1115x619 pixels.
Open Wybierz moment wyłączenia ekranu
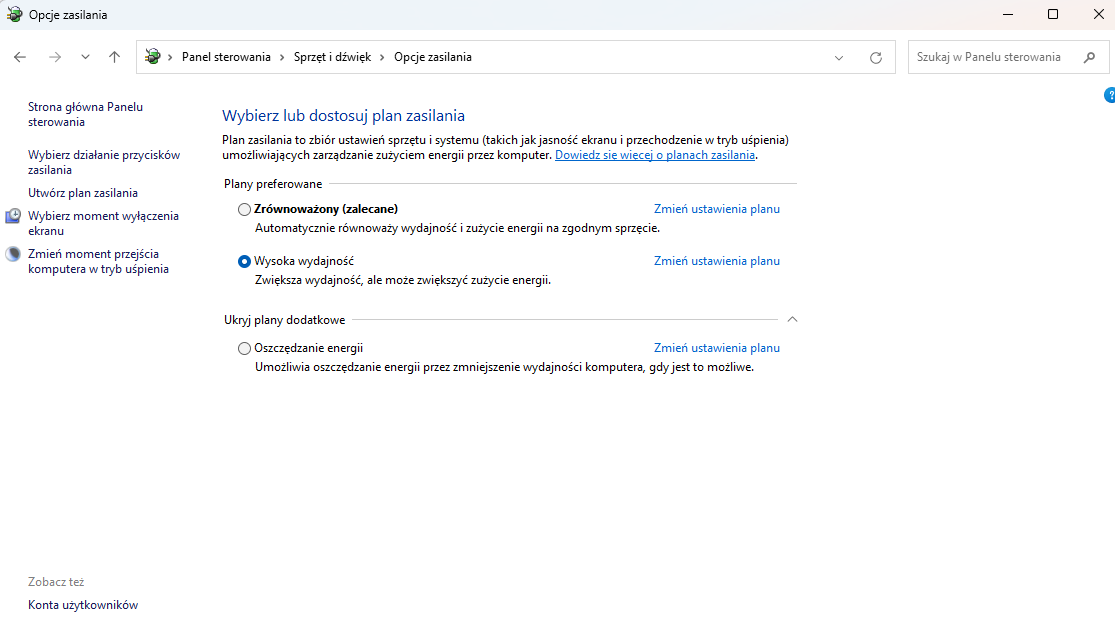click(103, 223)
